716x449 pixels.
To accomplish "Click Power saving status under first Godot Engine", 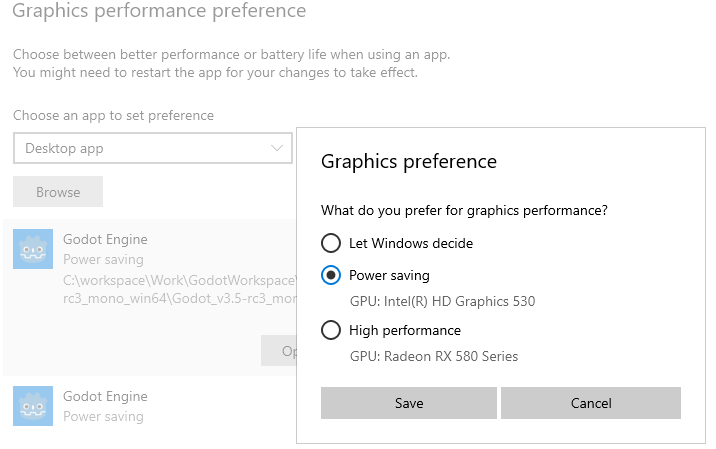I will 103,259.
